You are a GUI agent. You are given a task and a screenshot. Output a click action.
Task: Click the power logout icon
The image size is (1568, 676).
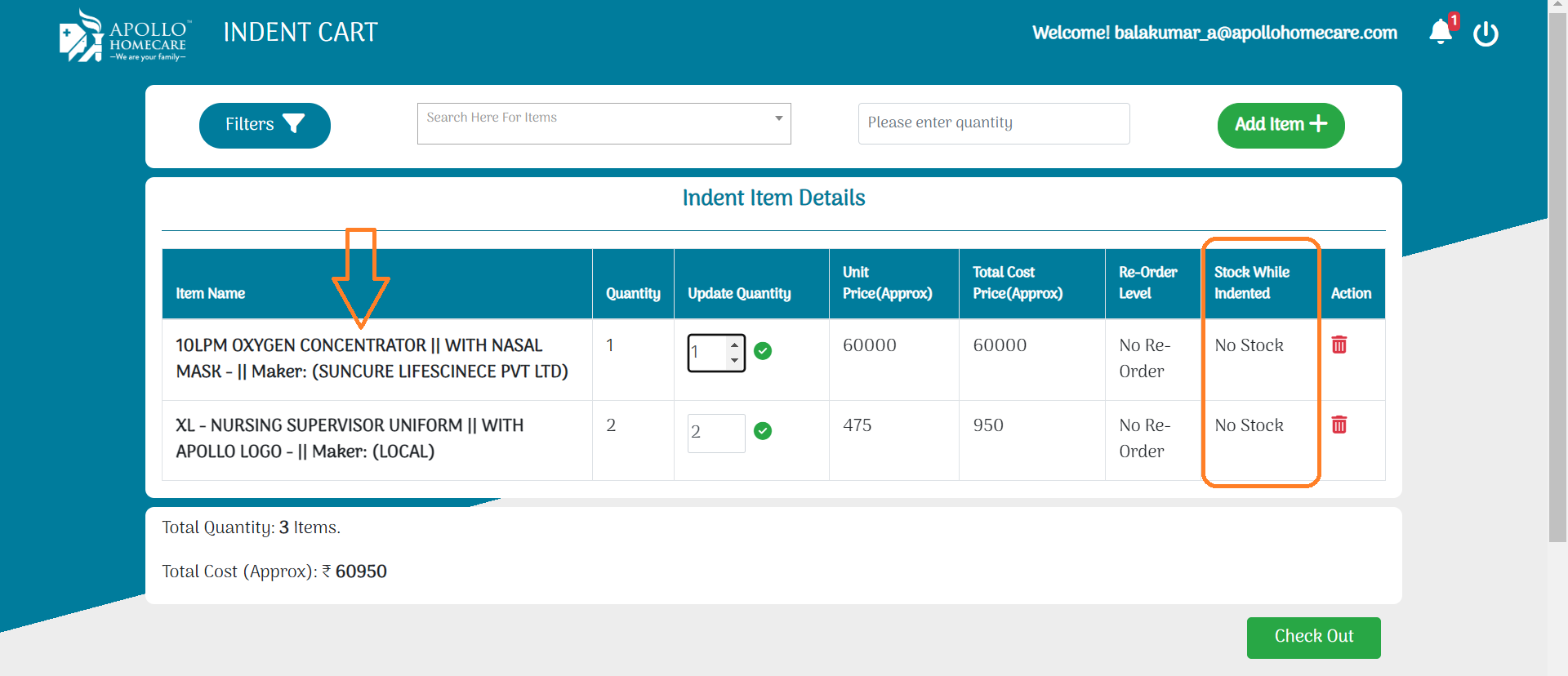click(1486, 34)
